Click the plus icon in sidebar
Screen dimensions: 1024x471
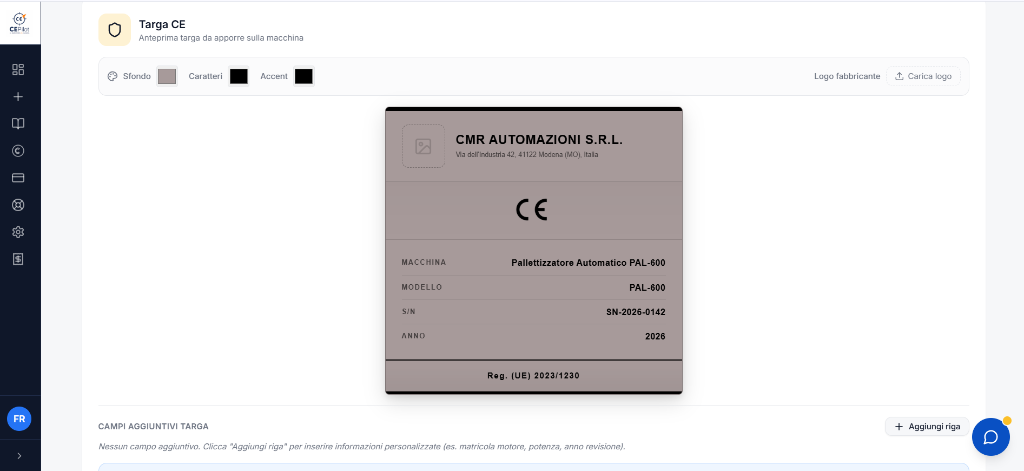click(x=18, y=97)
